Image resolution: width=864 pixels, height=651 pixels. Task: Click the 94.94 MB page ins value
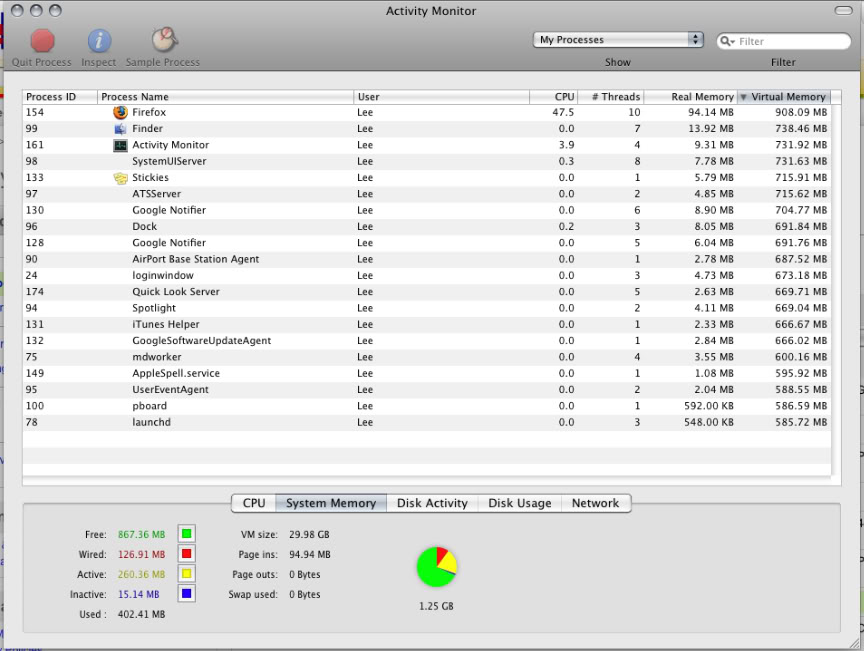point(310,555)
